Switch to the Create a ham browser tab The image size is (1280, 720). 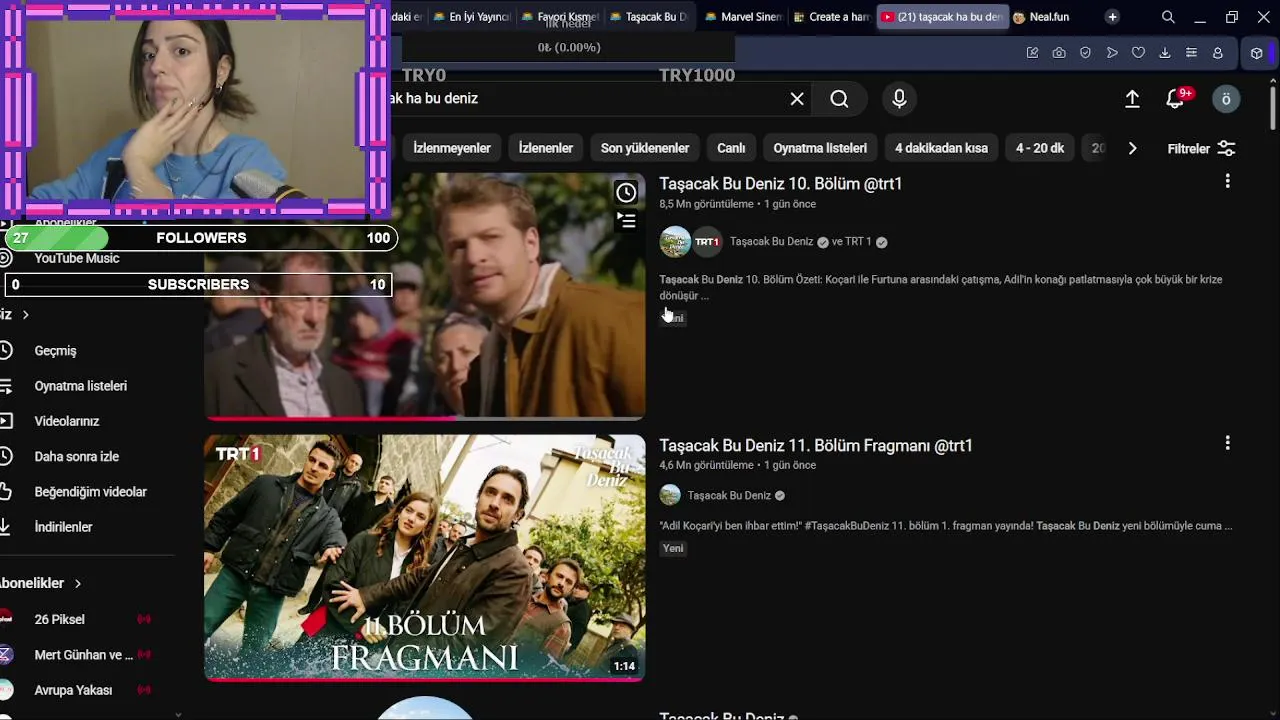(x=831, y=17)
